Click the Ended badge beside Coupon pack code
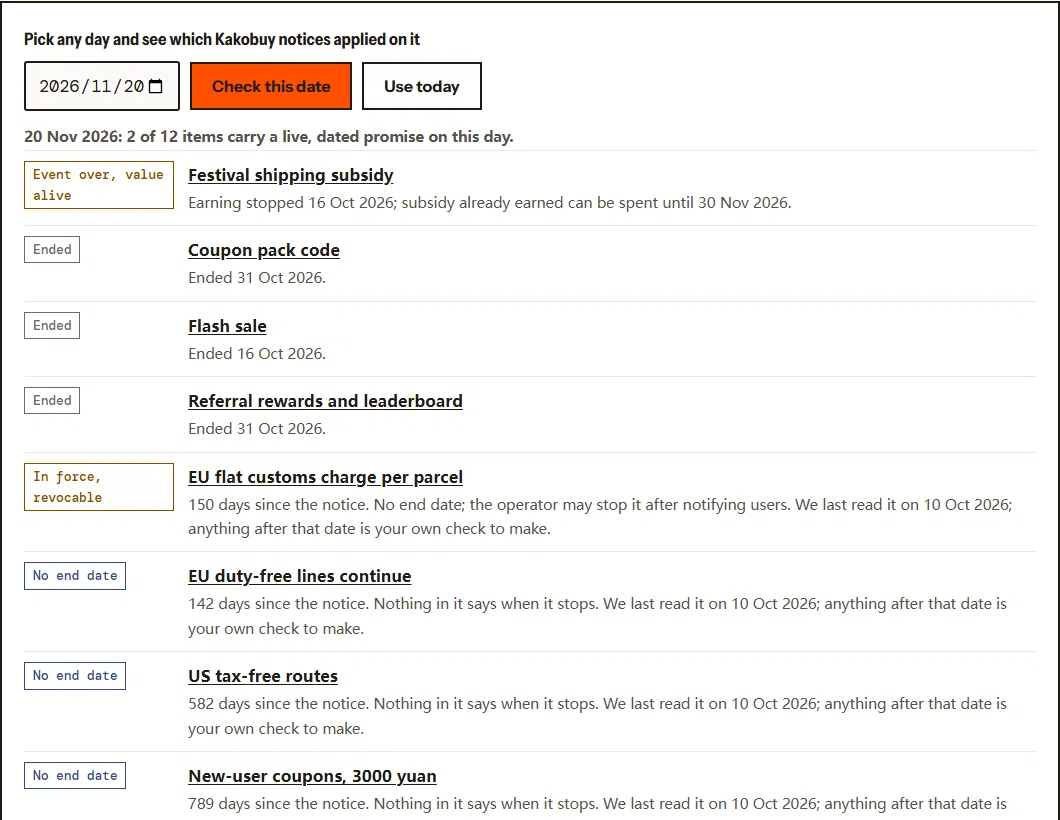The width and height of the screenshot is (1060, 820). pyautogui.click(x=52, y=249)
